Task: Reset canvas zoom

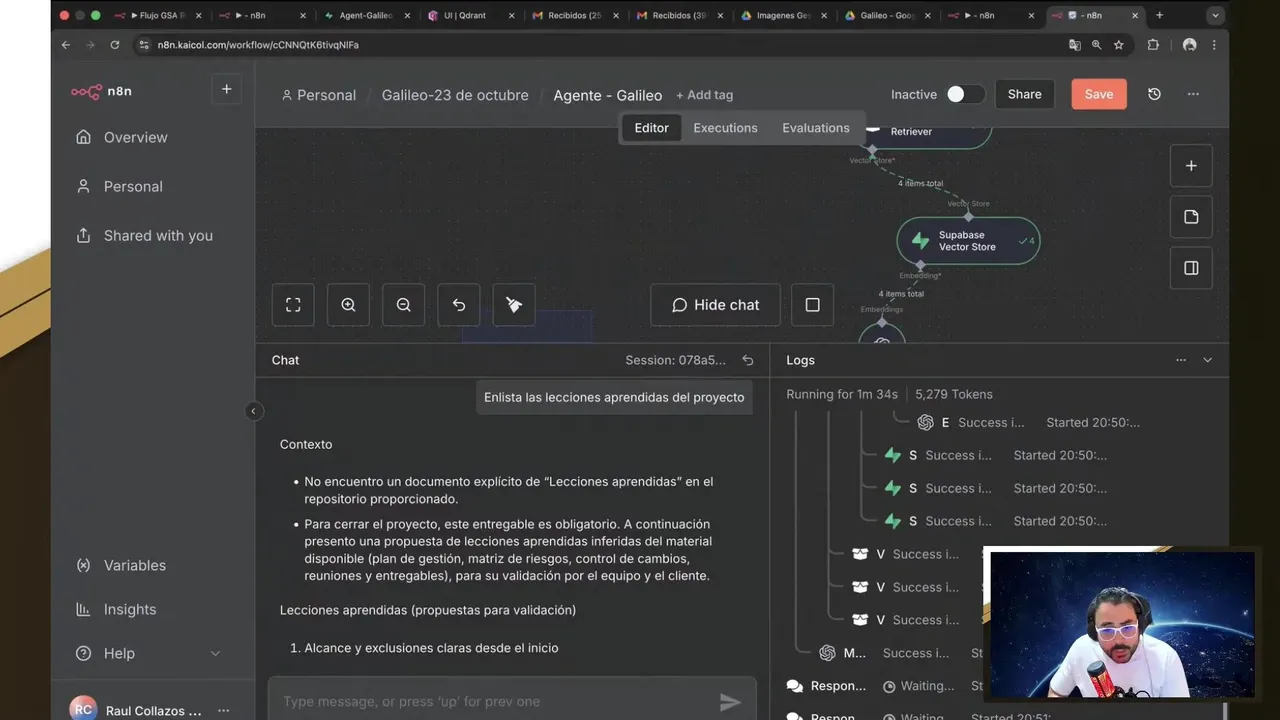Action: 459,305
